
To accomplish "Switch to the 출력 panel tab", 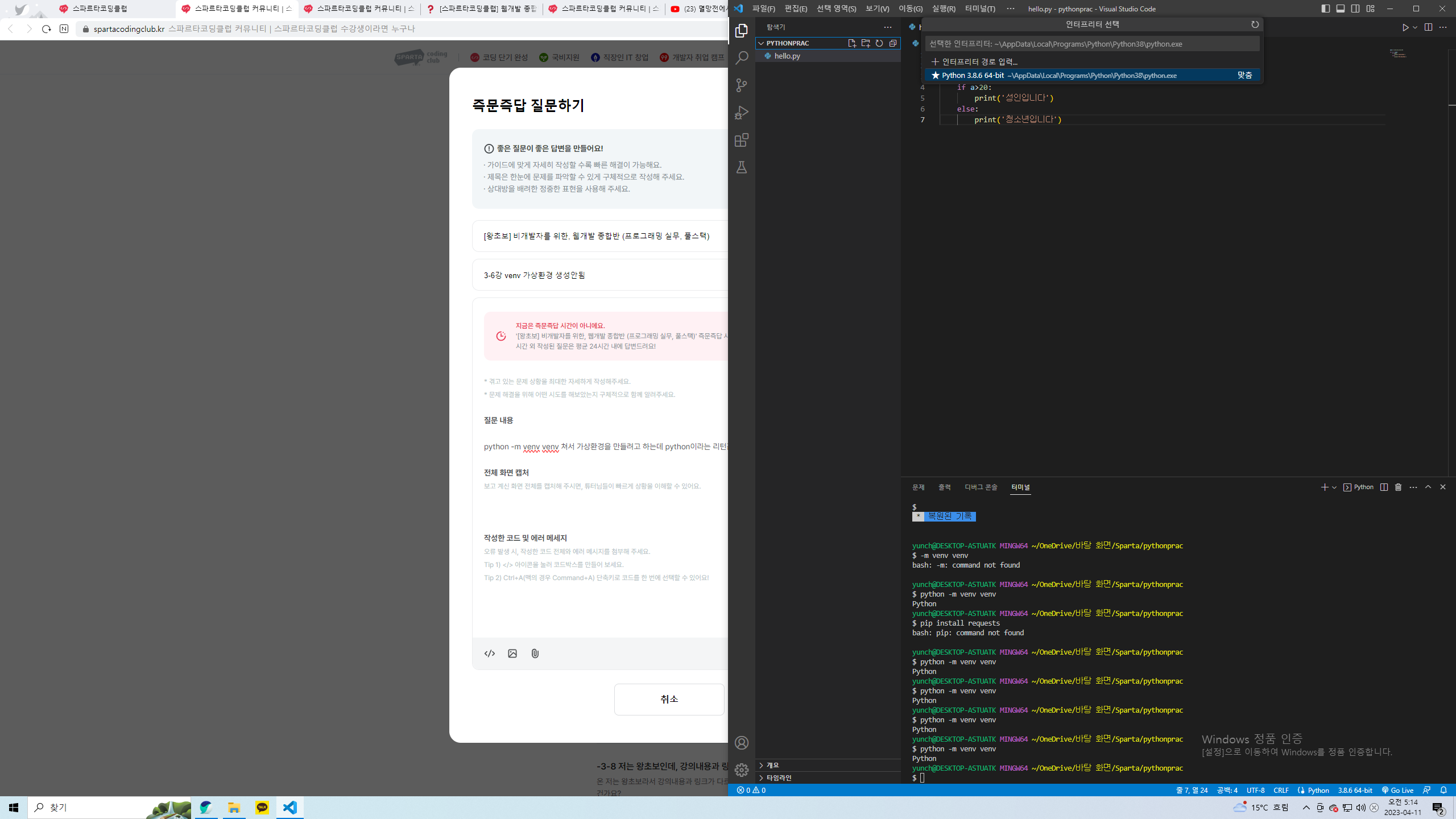I will tap(945, 487).
